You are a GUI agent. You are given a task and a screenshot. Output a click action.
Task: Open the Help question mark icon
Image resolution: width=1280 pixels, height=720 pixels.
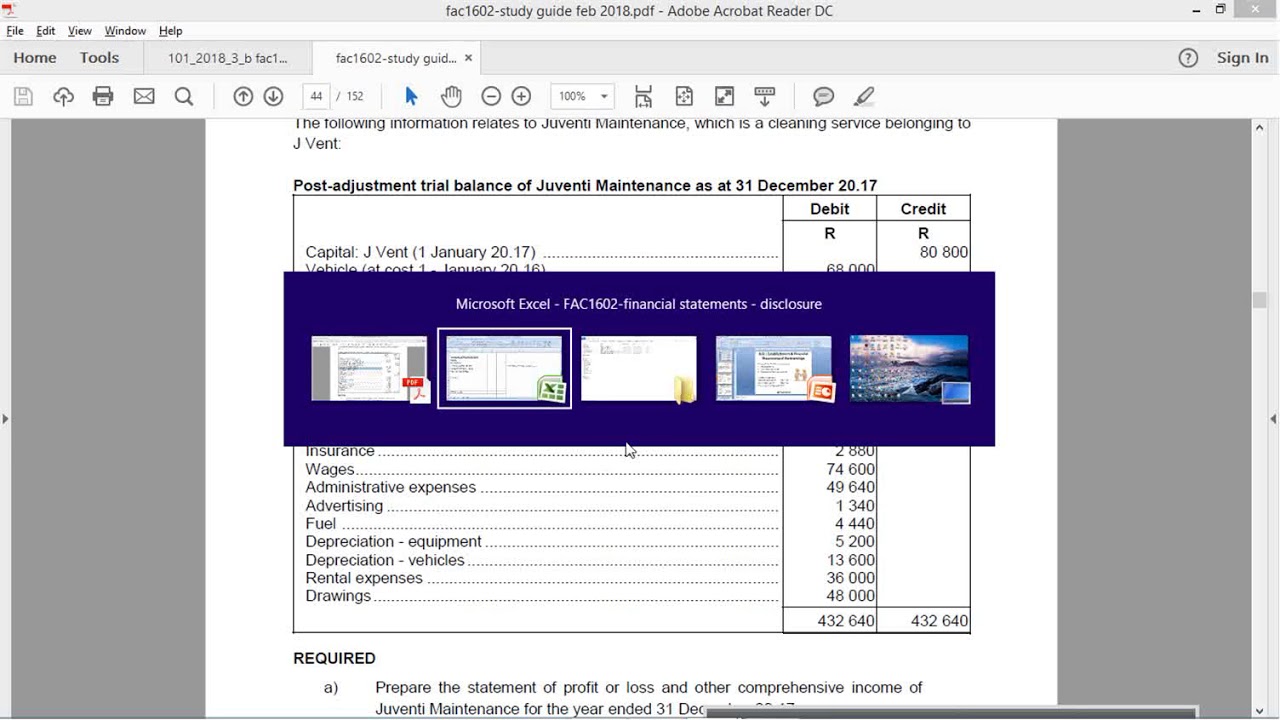[1188, 58]
